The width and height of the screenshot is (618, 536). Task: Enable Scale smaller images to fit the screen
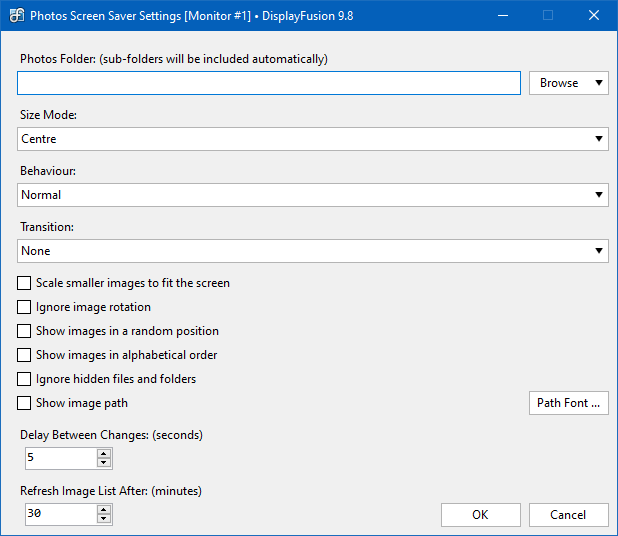tap(24, 283)
